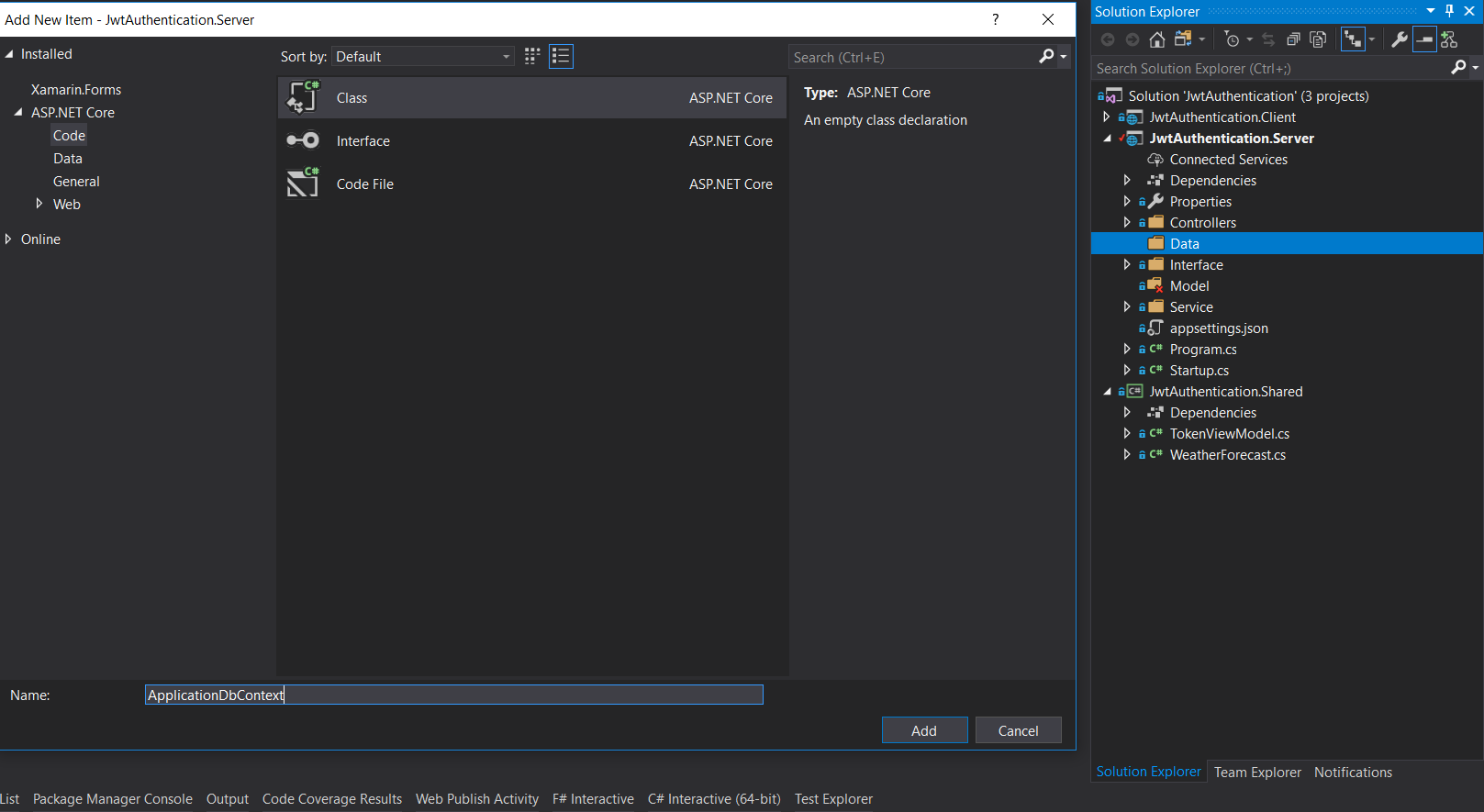Image resolution: width=1484 pixels, height=812 pixels.
Task: Select the Data folder icon in Solution Explorer
Action: 1156,243
